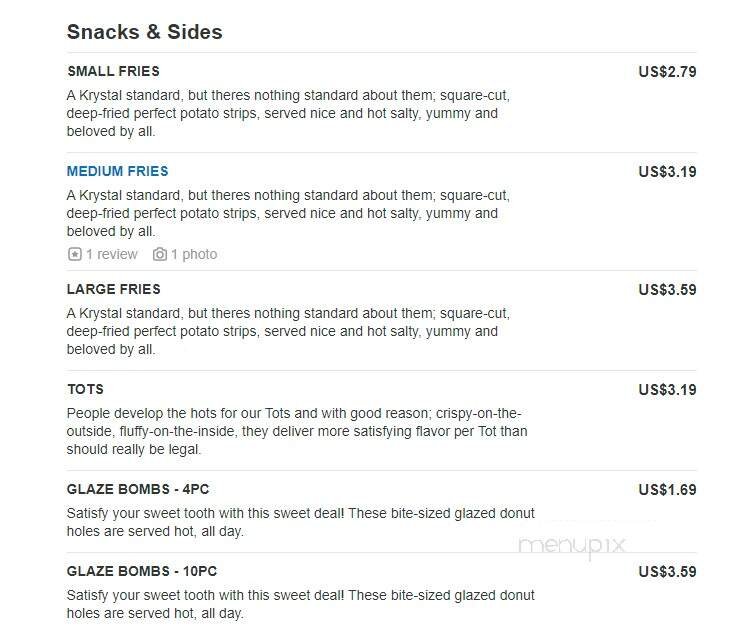This screenshot has width=751, height=628.
Task: Click the Medium Fries price label
Action: pyautogui.click(x=667, y=171)
